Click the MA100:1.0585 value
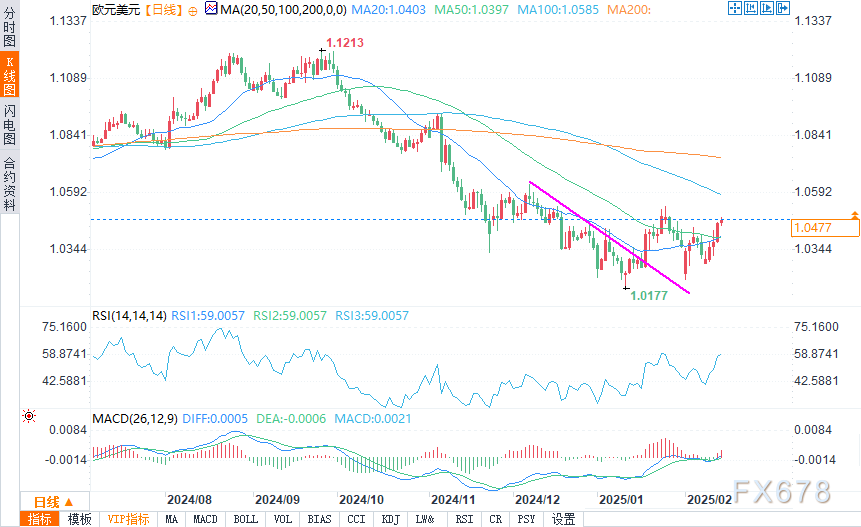 (558, 9)
